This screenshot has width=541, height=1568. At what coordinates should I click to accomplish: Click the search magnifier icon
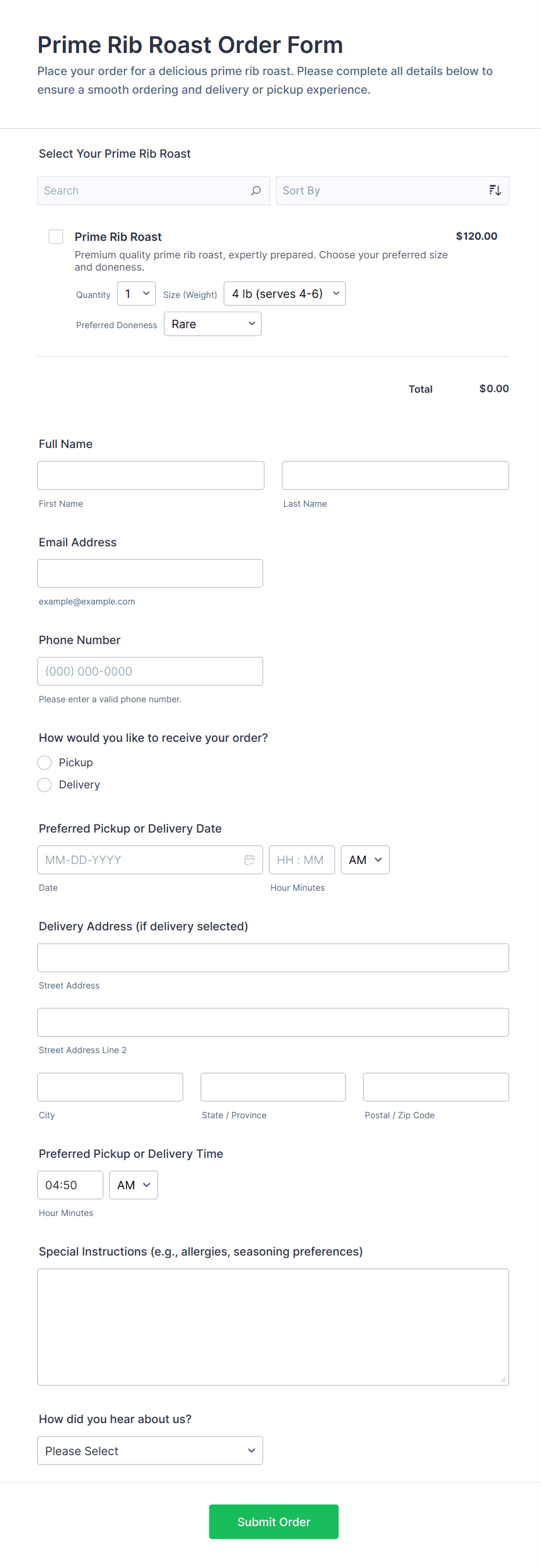point(255,190)
